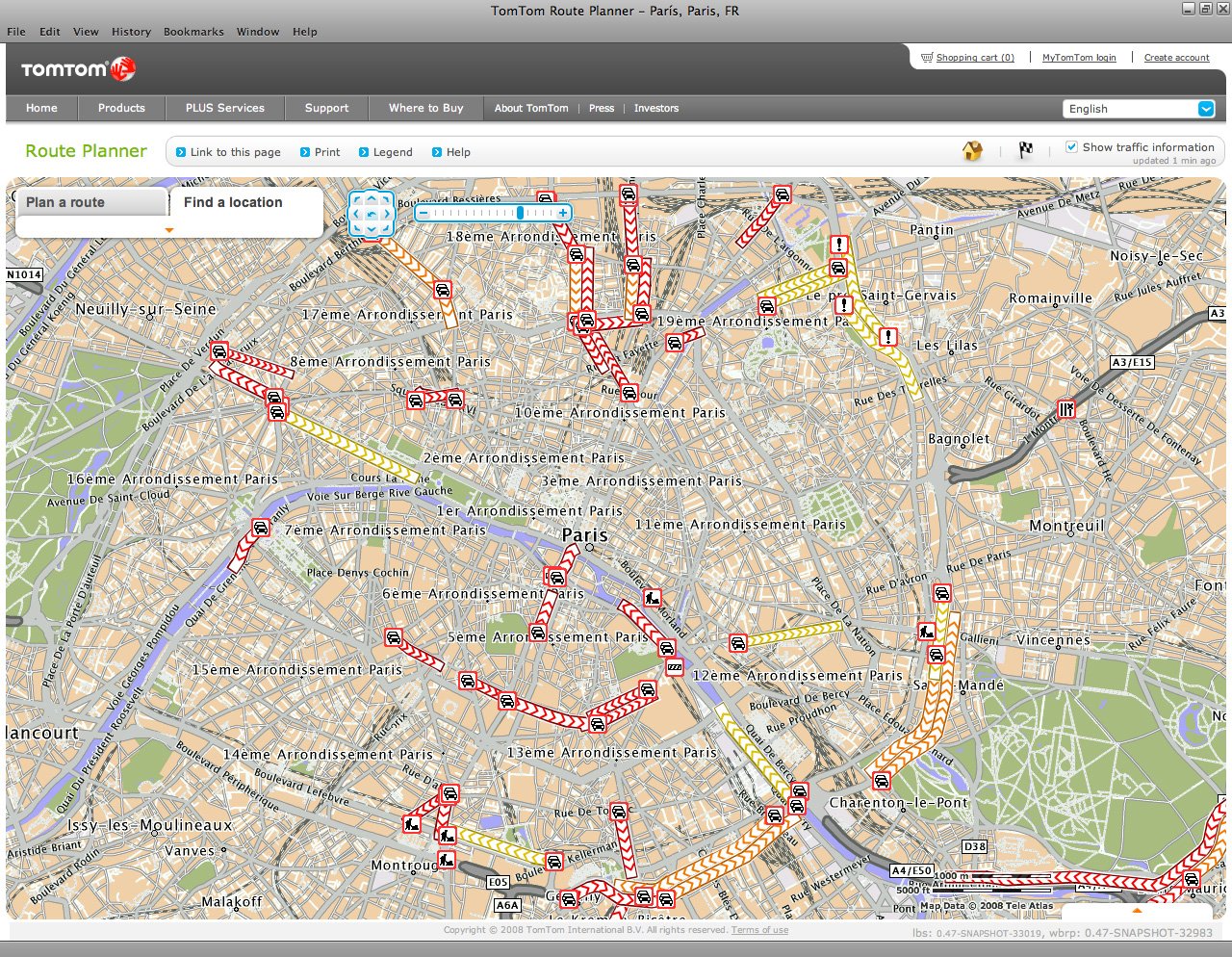Click the Help icon in the toolbar

click(x=436, y=152)
